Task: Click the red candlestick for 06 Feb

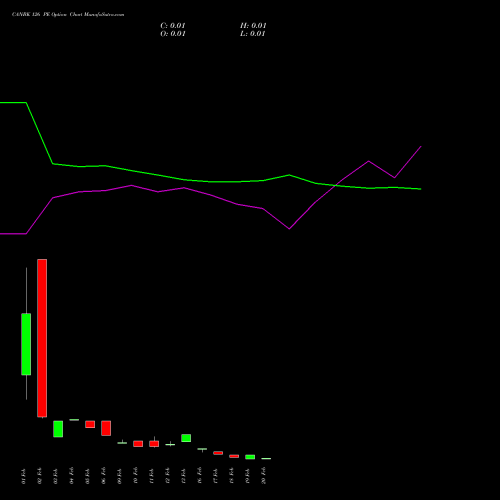Action: pyautogui.click(x=106, y=428)
